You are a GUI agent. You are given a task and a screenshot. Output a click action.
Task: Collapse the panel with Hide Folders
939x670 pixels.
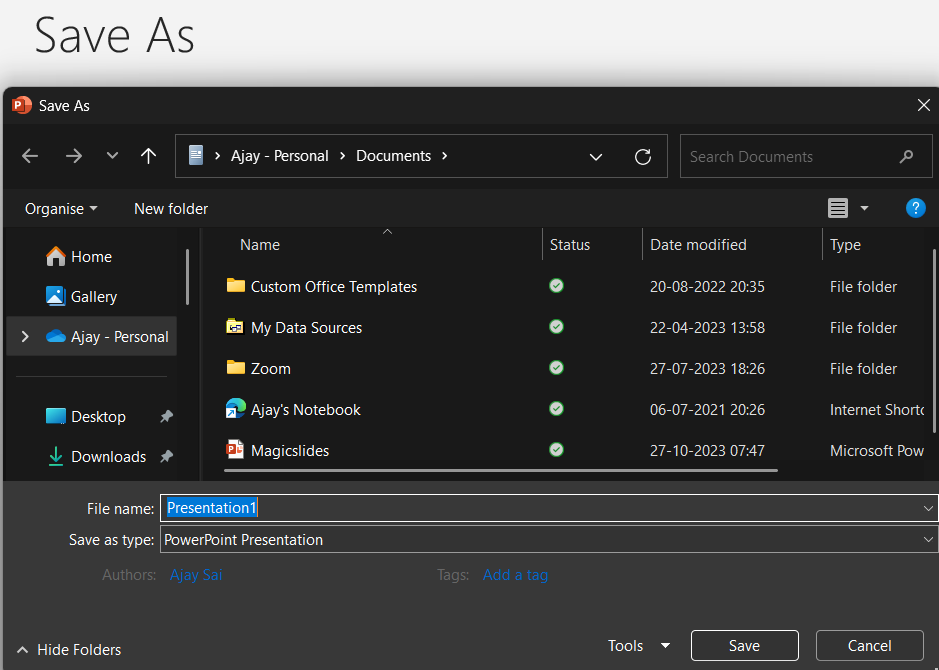pos(69,650)
